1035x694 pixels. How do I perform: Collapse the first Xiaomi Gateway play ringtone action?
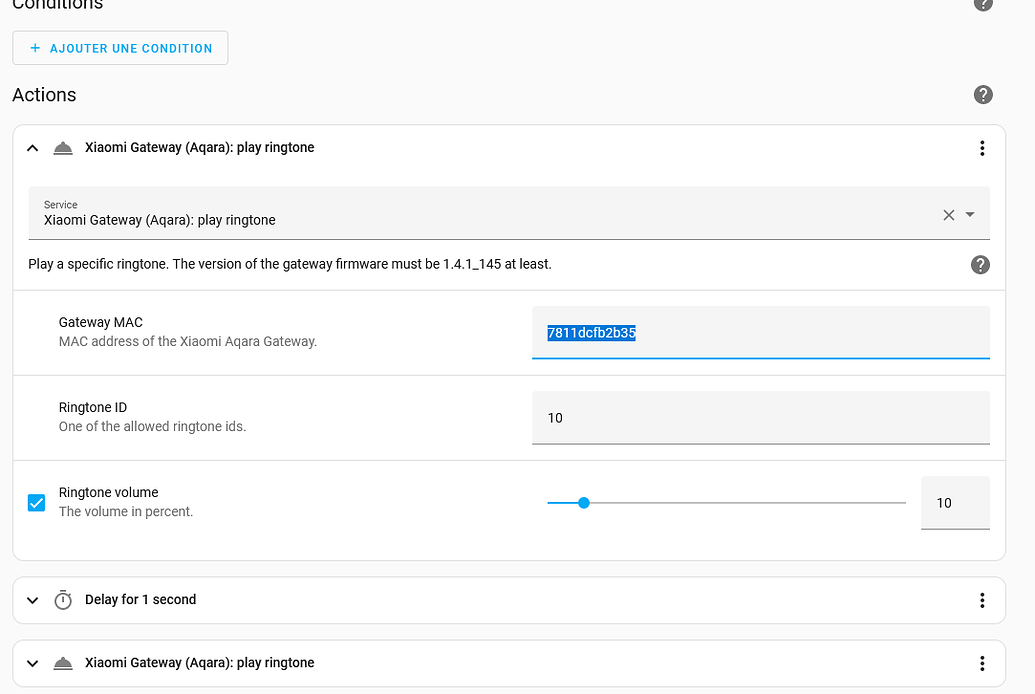[32, 148]
